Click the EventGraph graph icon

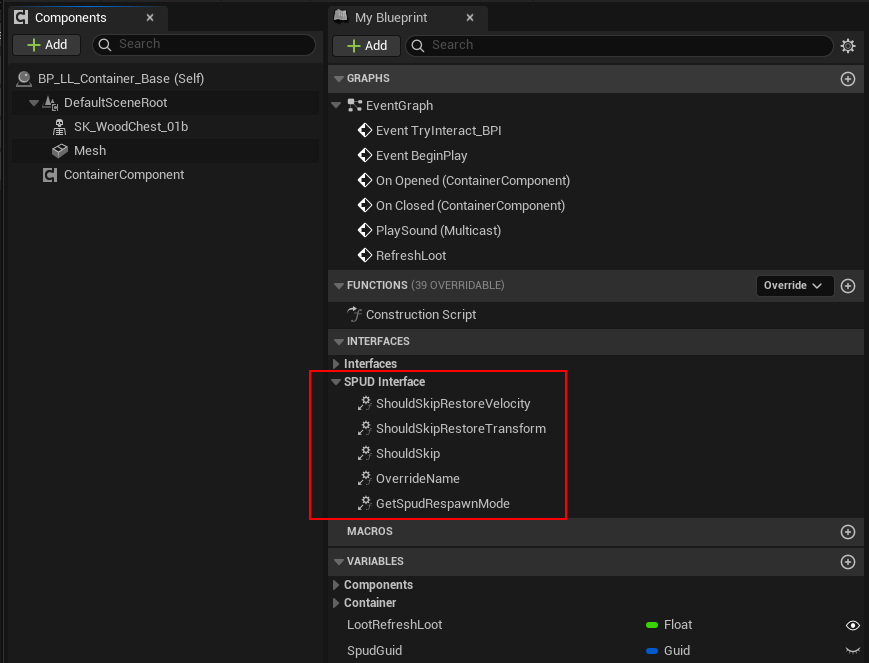click(354, 105)
